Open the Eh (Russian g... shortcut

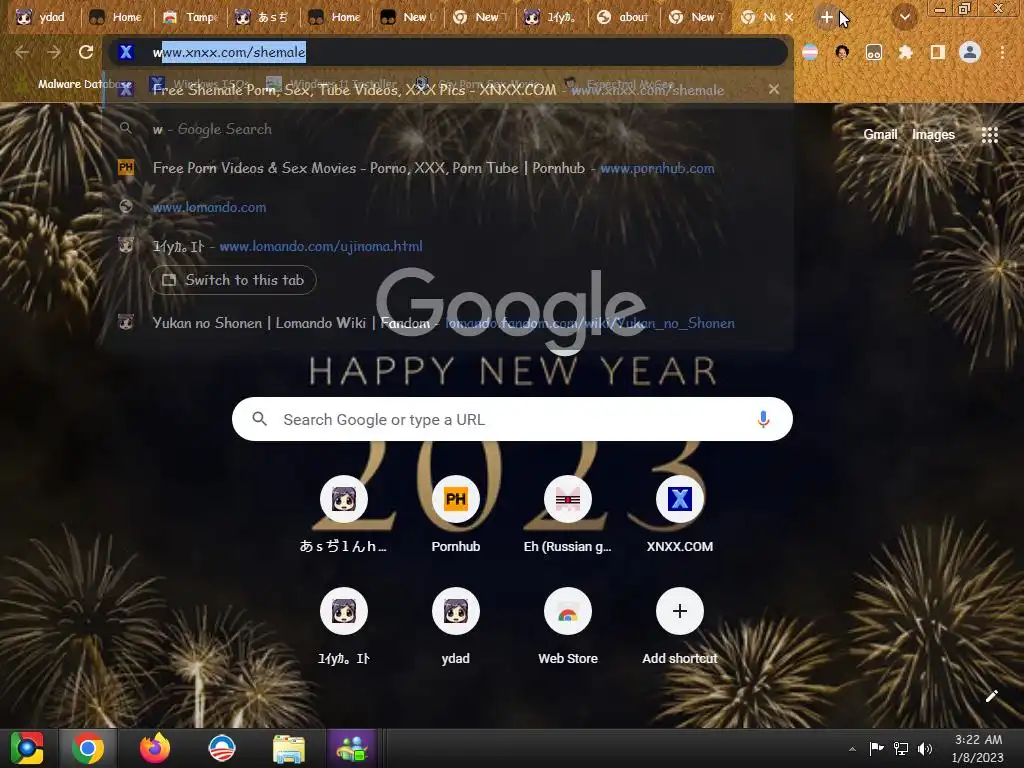pos(568,516)
